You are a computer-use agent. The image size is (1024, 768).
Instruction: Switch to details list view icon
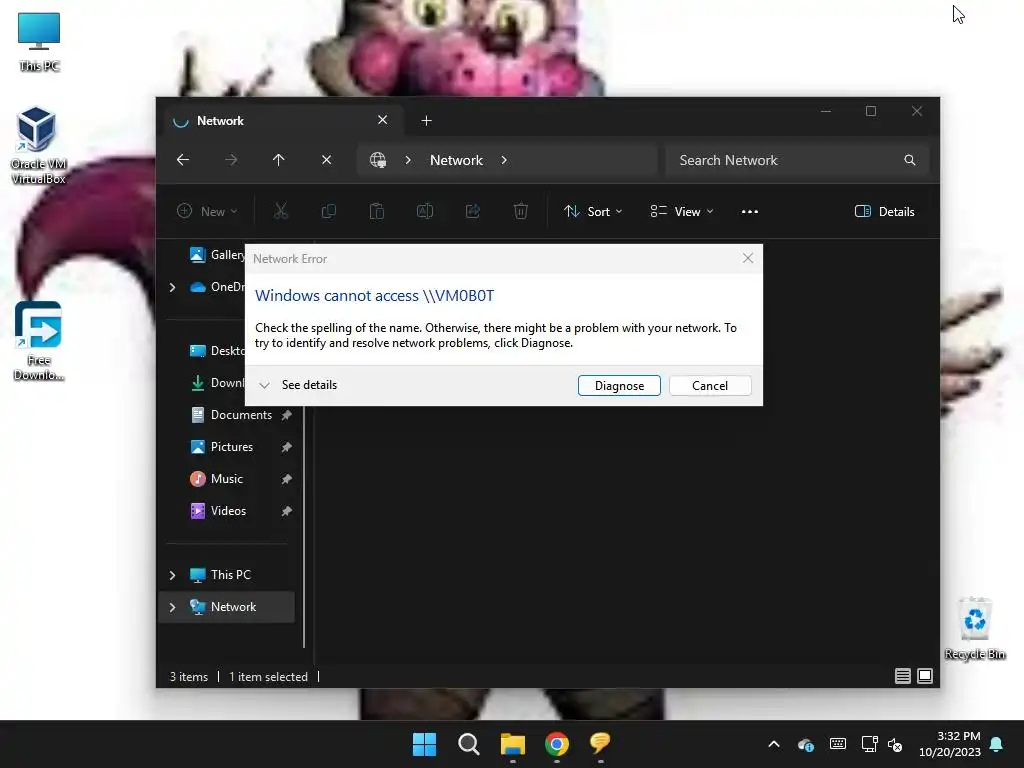click(x=903, y=676)
